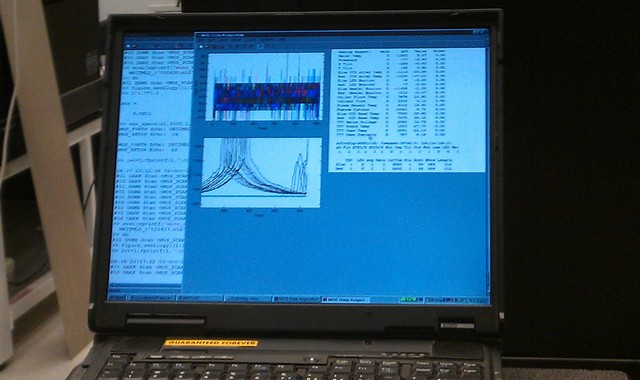Click the highlighted toolbar icon in MOS window
The image size is (640, 380).
260,46
